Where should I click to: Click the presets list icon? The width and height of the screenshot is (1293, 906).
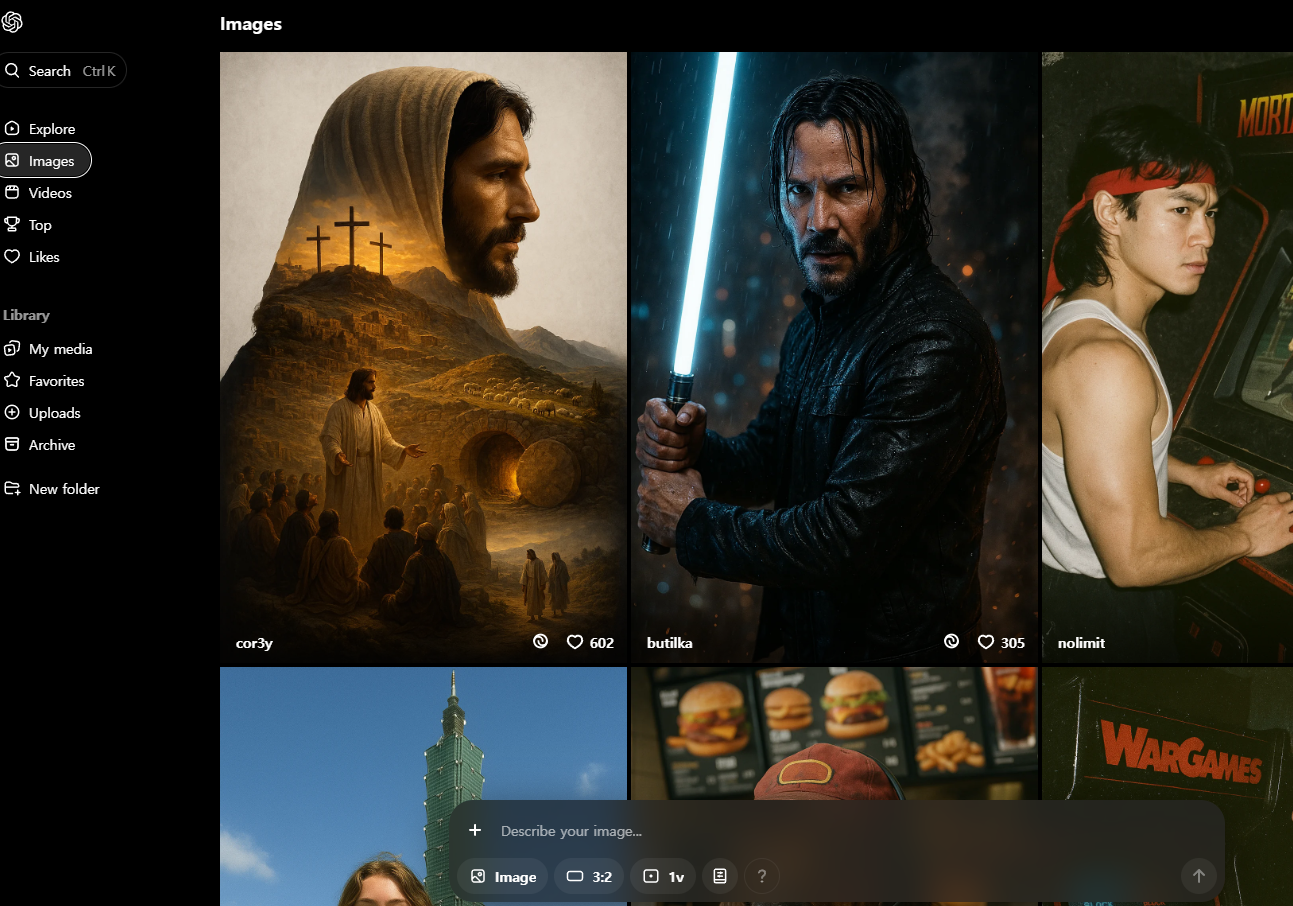(720, 877)
